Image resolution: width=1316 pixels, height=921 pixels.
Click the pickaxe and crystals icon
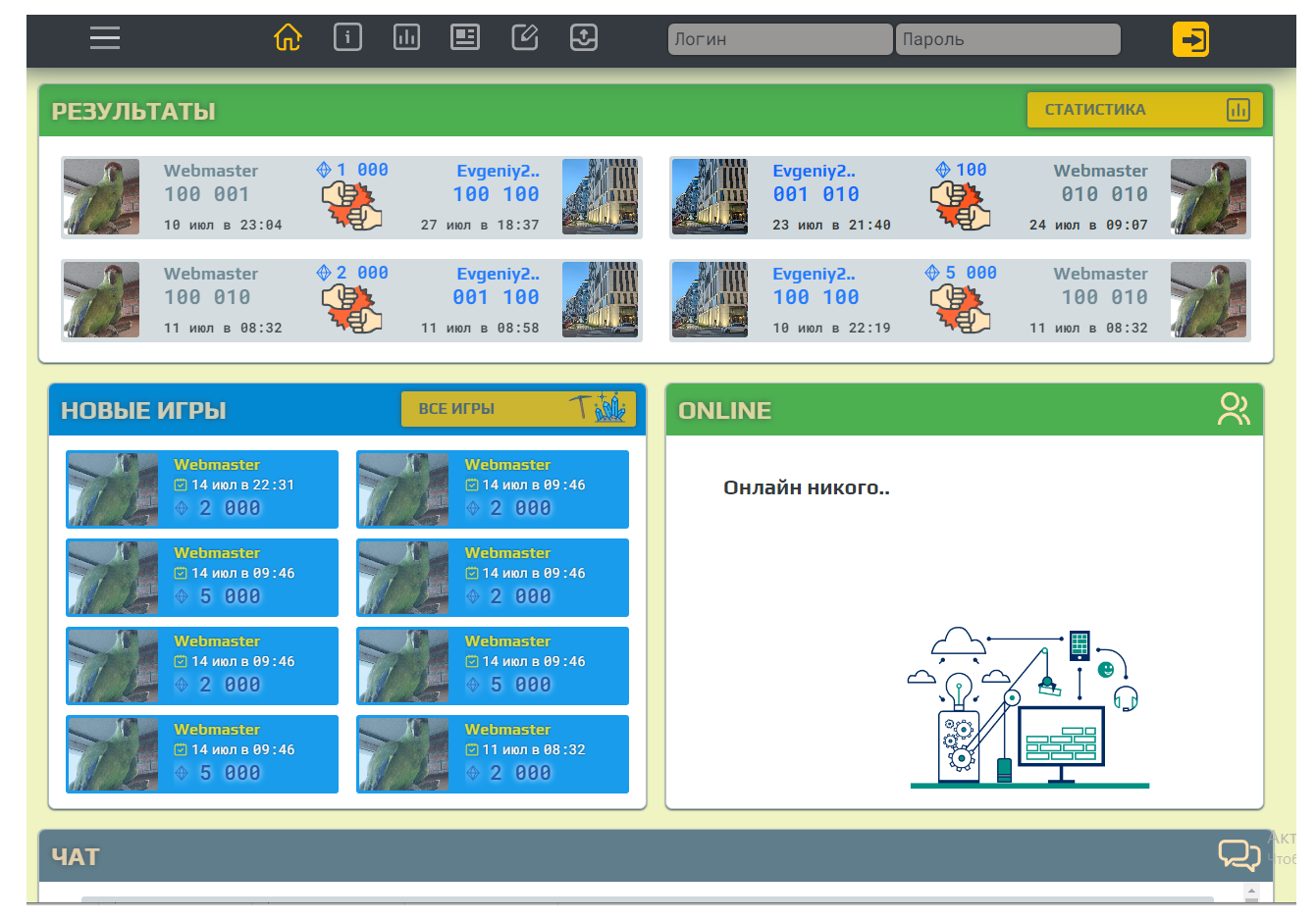(x=600, y=407)
